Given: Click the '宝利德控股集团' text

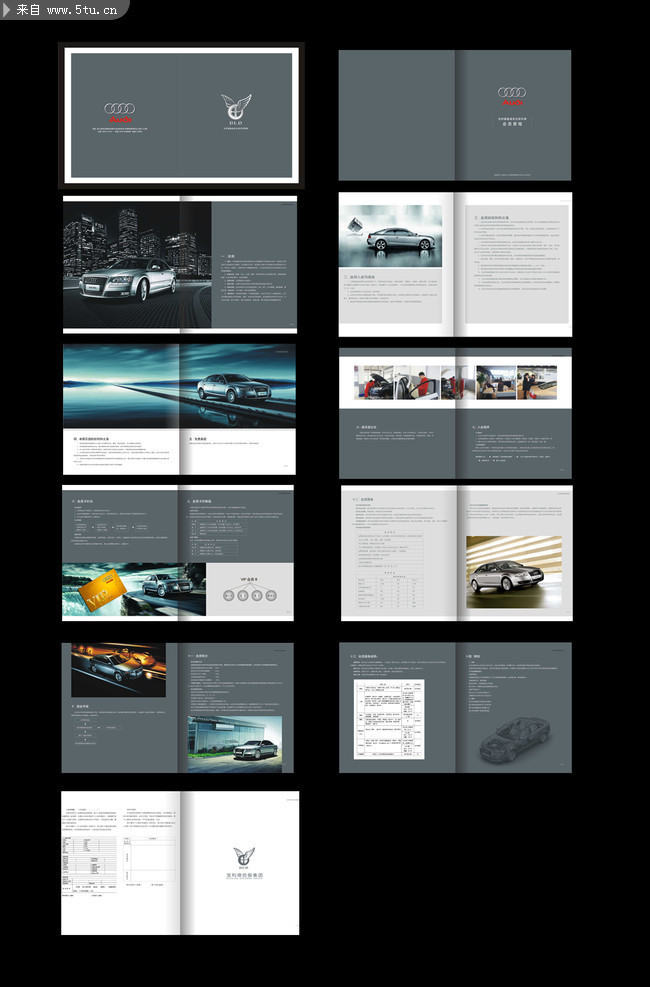Looking at the screenshot, I should point(244,876).
